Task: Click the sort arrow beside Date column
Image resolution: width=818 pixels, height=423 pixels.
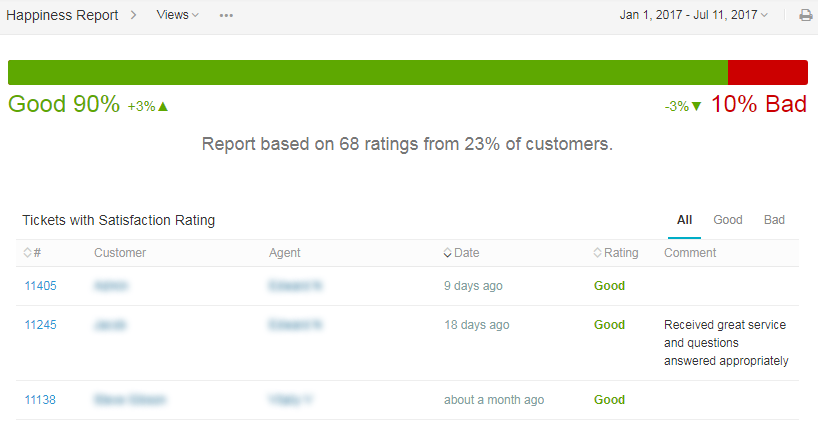Action: point(448,253)
